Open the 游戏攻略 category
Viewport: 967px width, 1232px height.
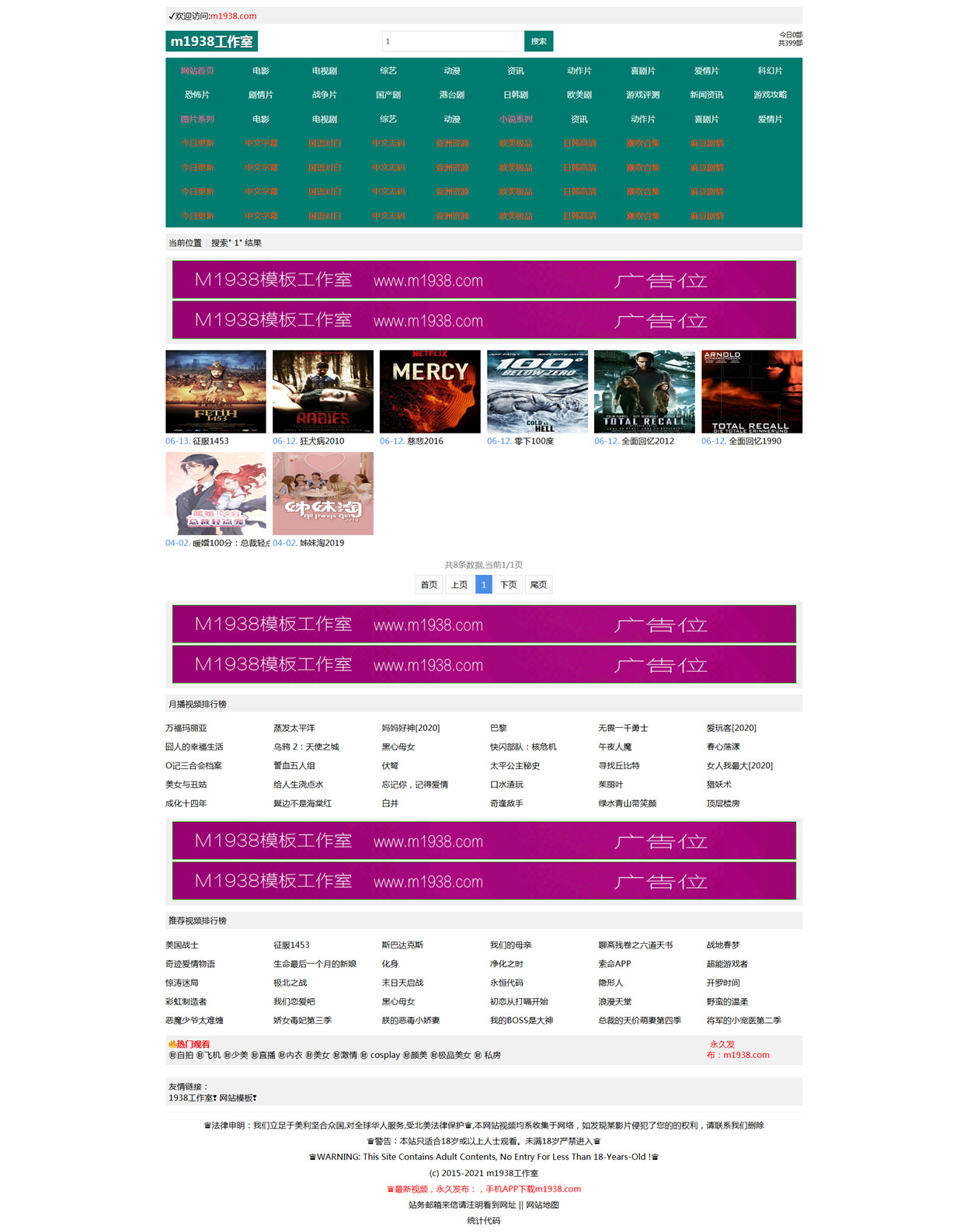pos(770,95)
